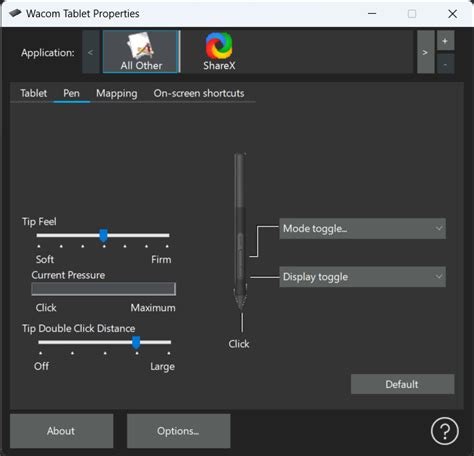Open the About dialog
Viewport: 474px width, 456px height.
tap(61, 431)
